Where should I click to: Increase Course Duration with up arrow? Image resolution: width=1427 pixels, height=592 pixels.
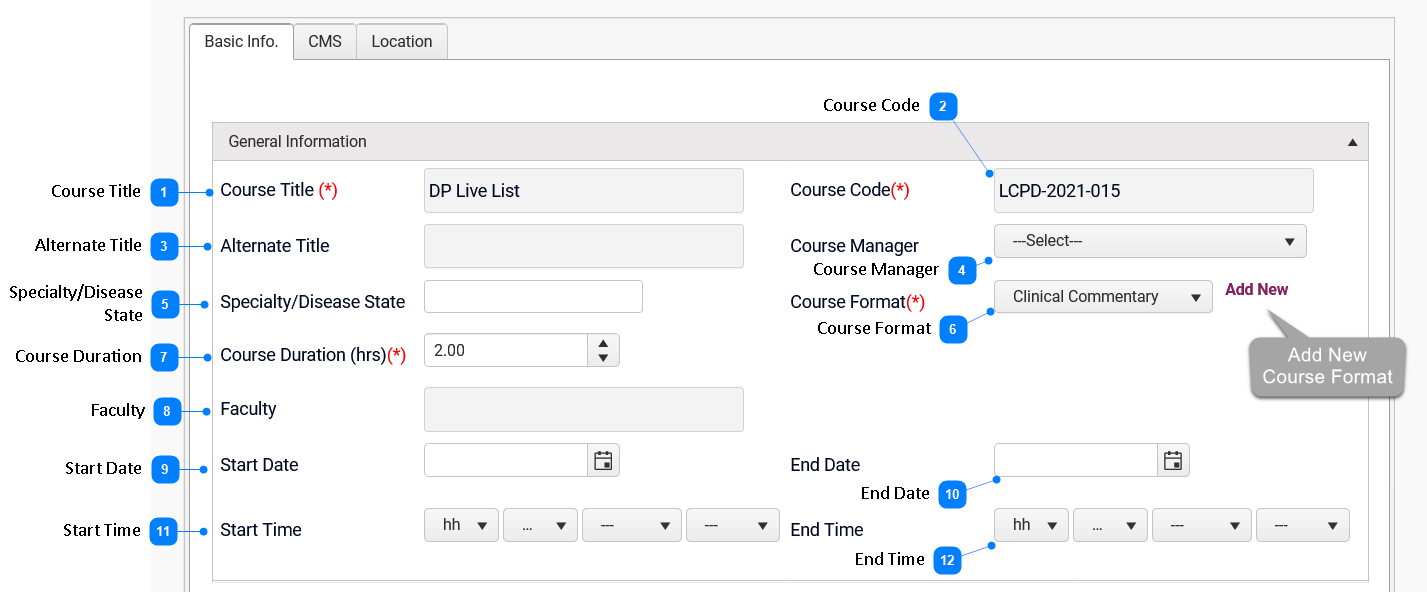(x=603, y=343)
